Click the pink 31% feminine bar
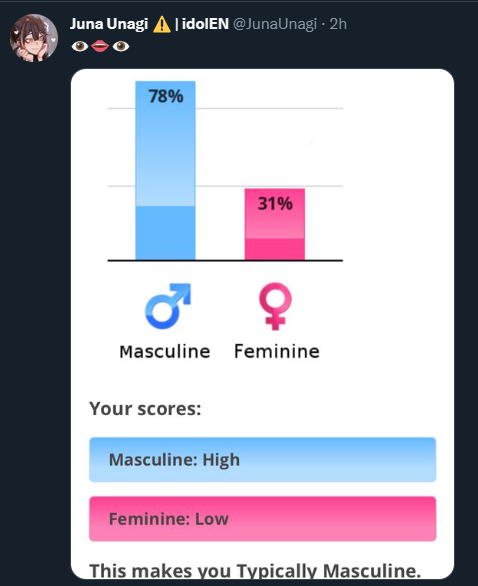The width and height of the screenshot is (478, 586). point(275,224)
